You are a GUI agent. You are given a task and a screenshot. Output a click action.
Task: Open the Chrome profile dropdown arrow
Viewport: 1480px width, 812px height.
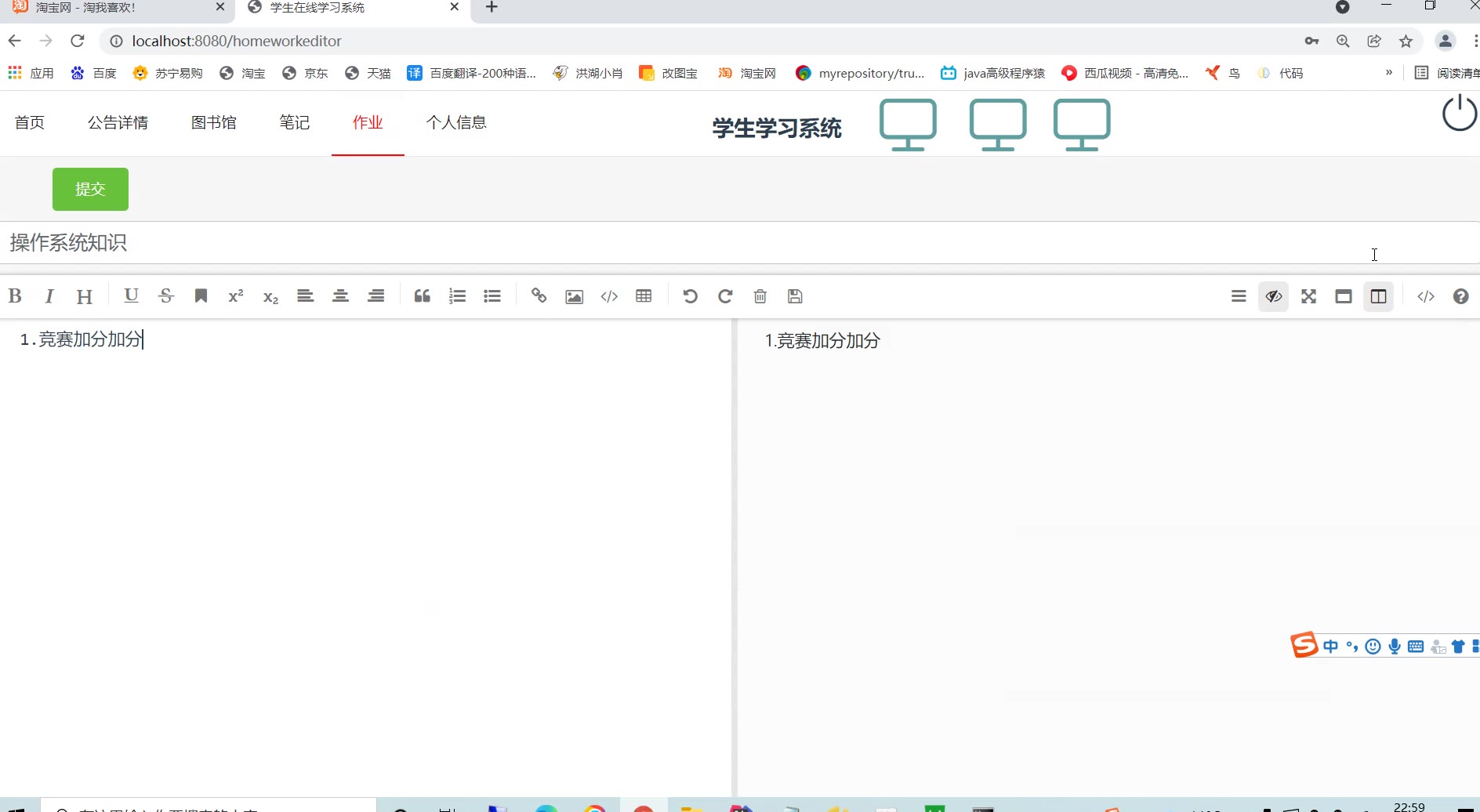[1342, 8]
